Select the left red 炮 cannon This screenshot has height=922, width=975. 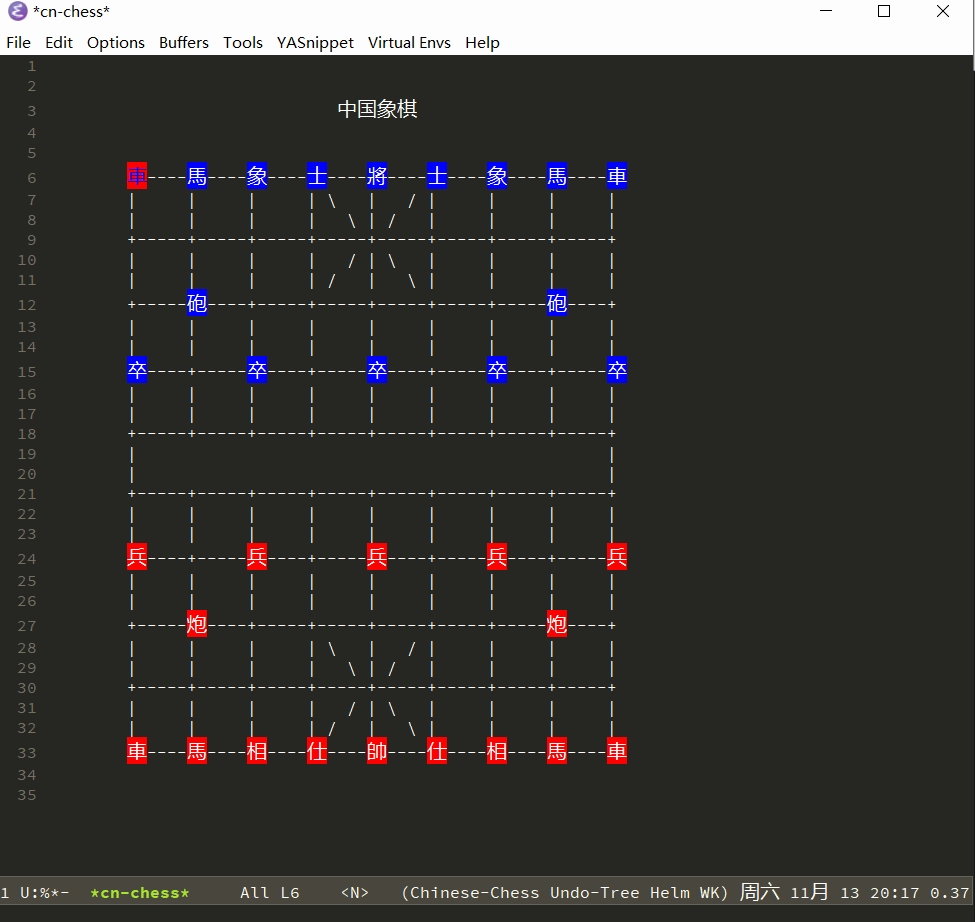tap(197, 624)
